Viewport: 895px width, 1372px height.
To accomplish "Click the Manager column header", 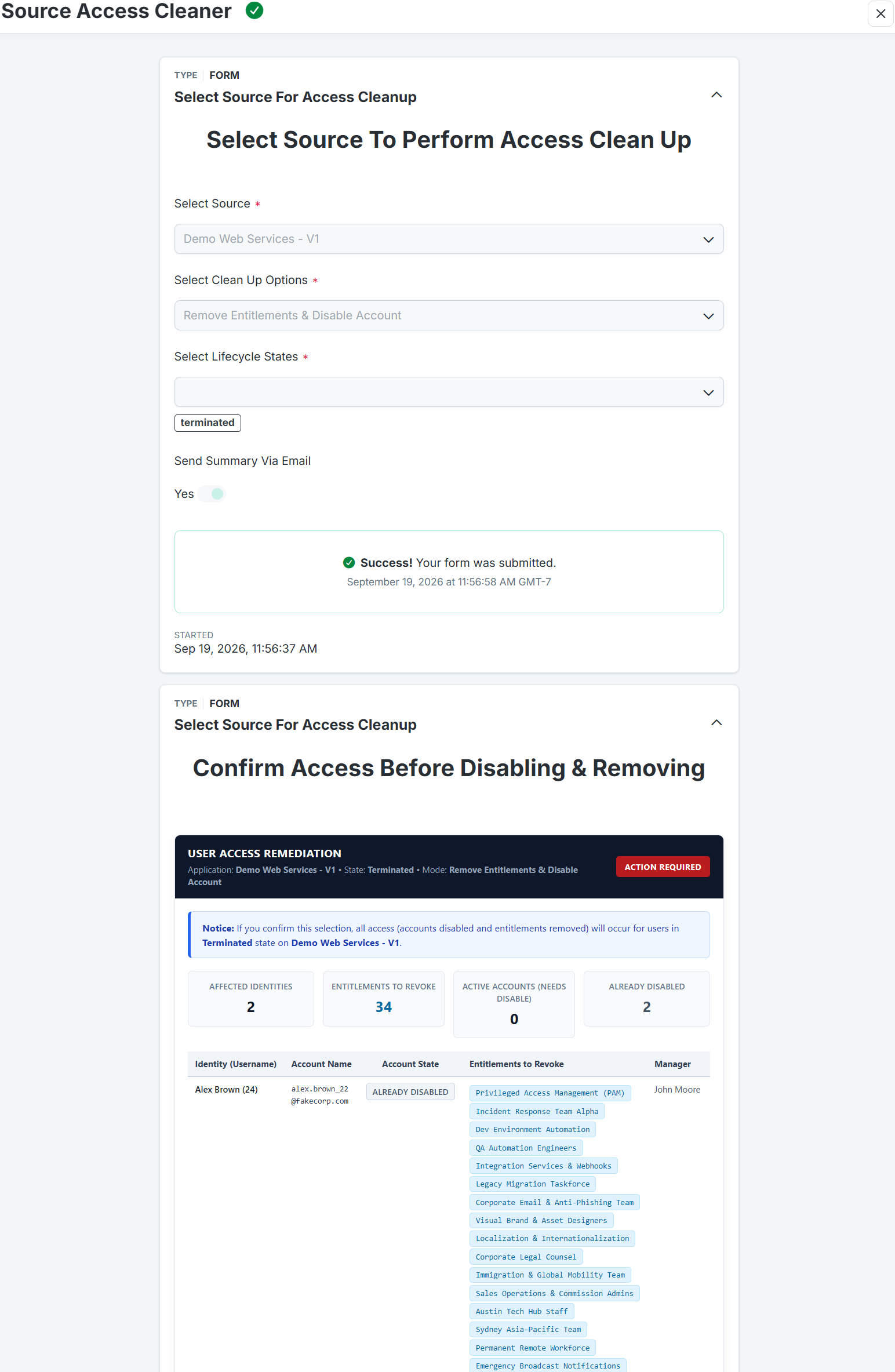I will point(672,1064).
